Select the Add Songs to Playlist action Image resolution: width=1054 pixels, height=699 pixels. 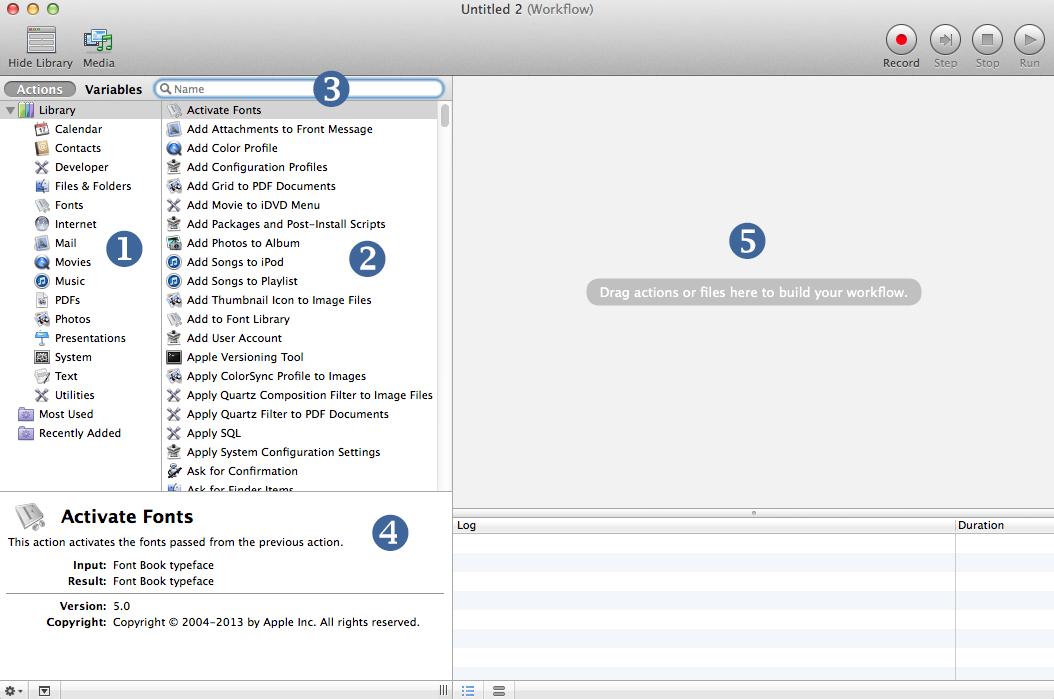(x=300, y=281)
